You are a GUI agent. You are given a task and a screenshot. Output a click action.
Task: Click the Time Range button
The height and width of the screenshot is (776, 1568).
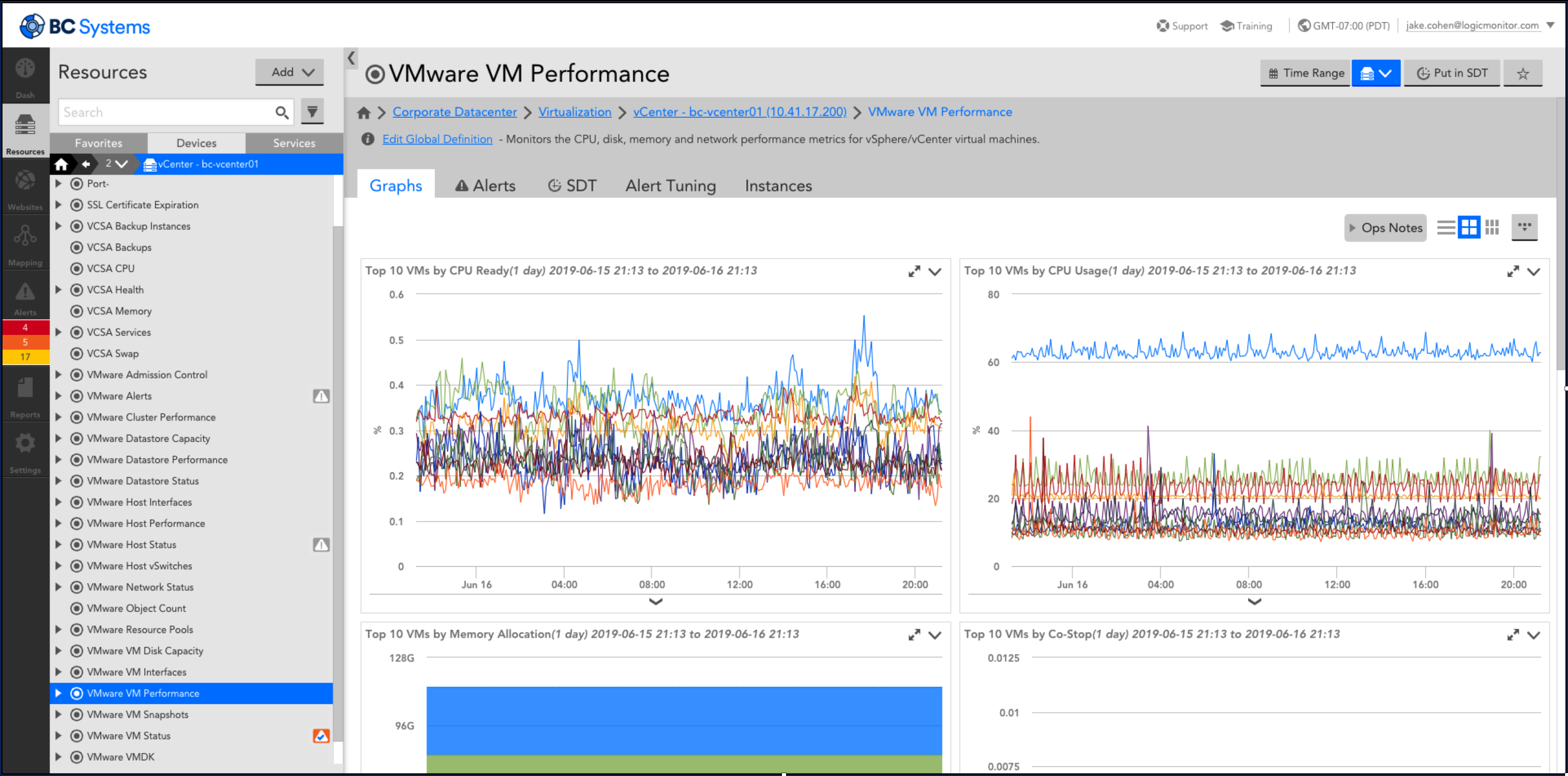[1305, 74]
